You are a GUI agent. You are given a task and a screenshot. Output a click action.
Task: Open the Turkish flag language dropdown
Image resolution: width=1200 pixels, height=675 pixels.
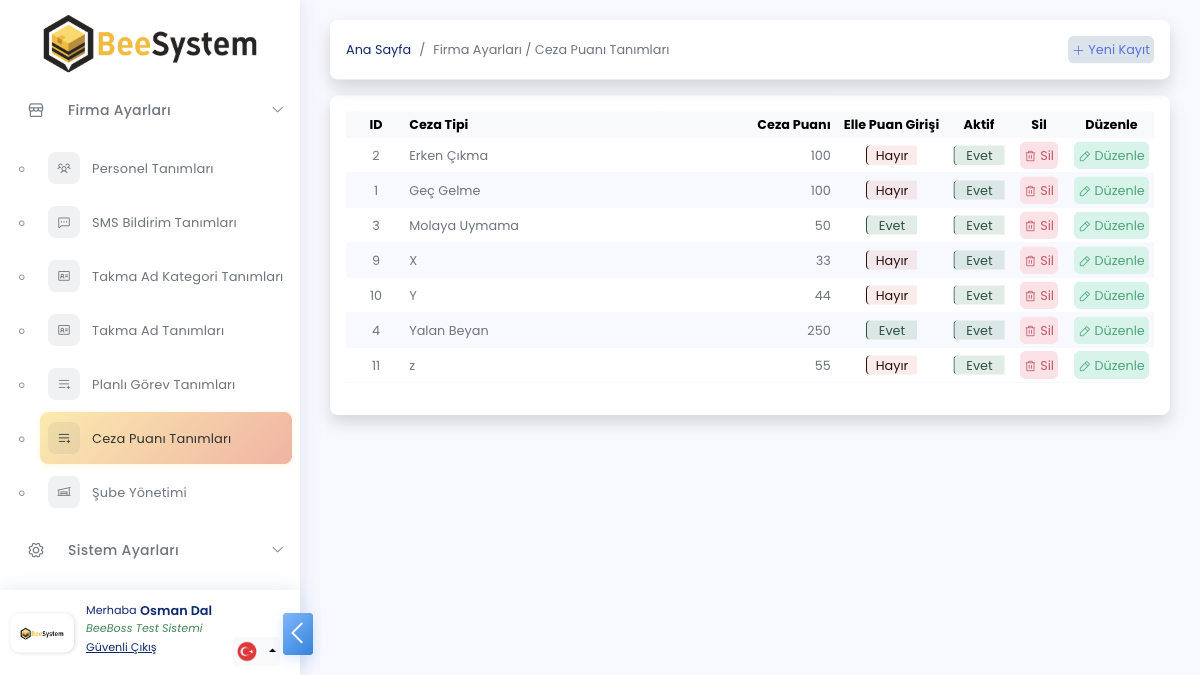coord(256,651)
